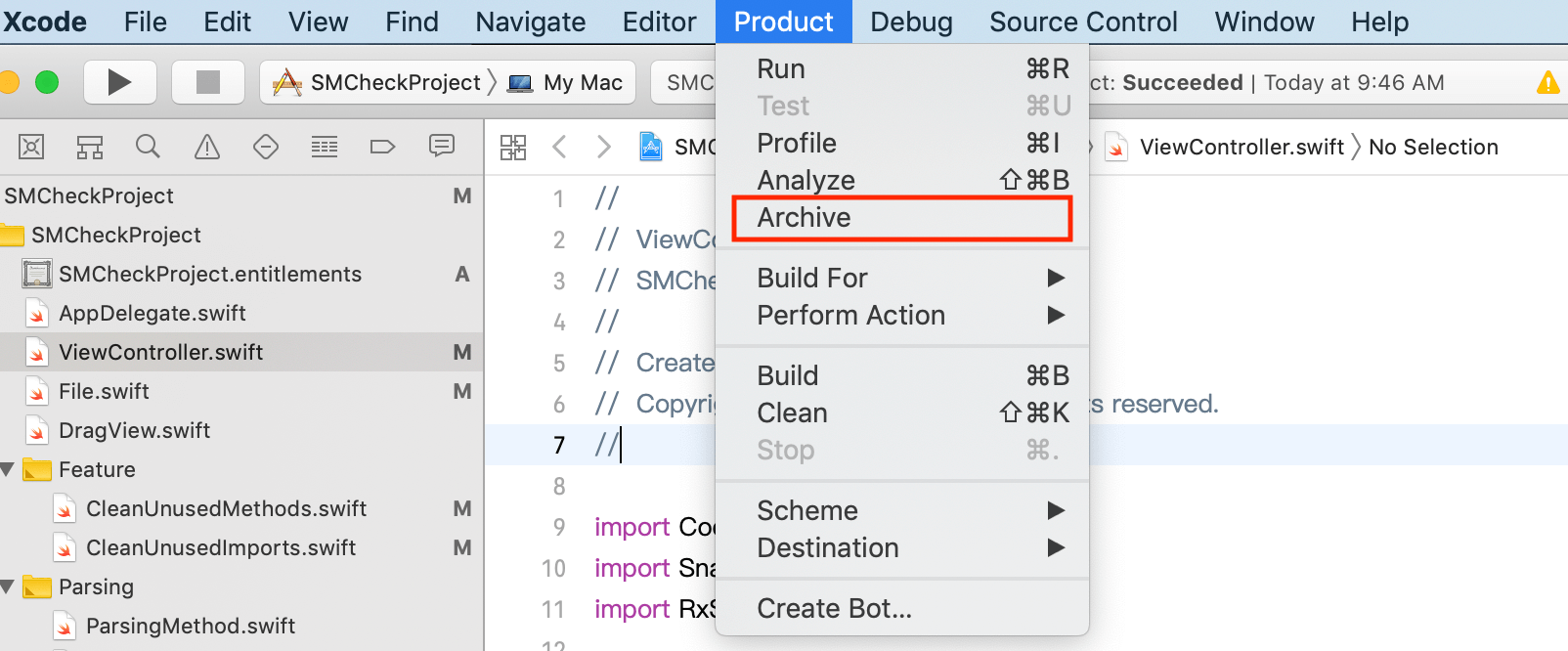
Task: Open the report navigator speech-bubble icon
Action: pos(442,147)
